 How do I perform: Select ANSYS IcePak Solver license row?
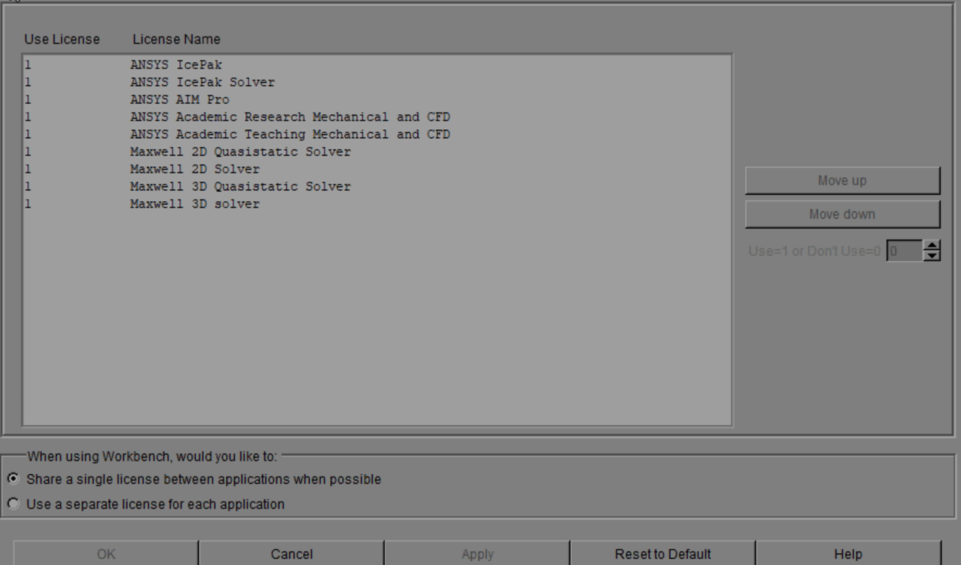click(x=377, y=82)
